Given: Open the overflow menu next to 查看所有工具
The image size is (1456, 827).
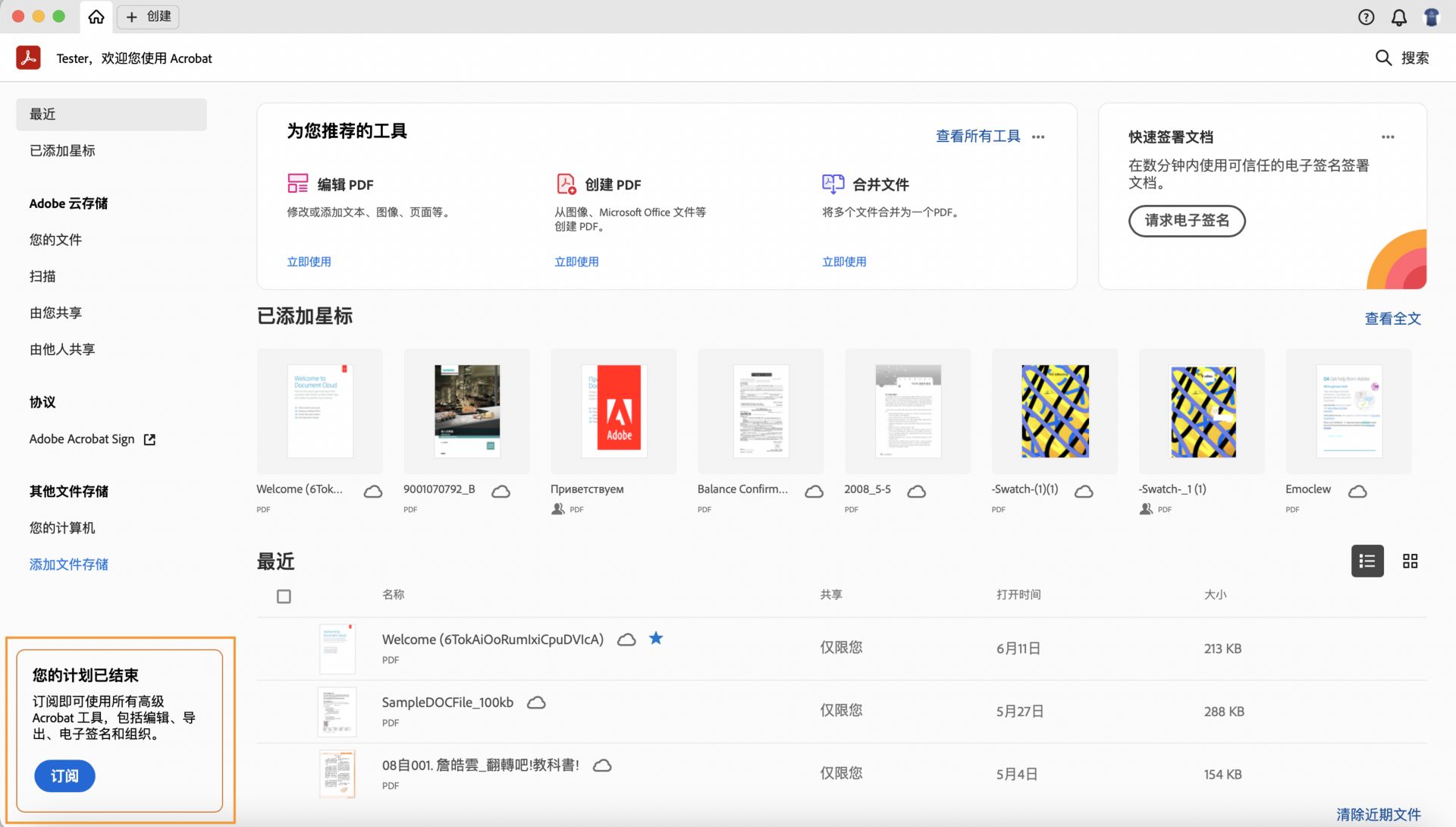Looking at the screenshot, I should 1038,137.
